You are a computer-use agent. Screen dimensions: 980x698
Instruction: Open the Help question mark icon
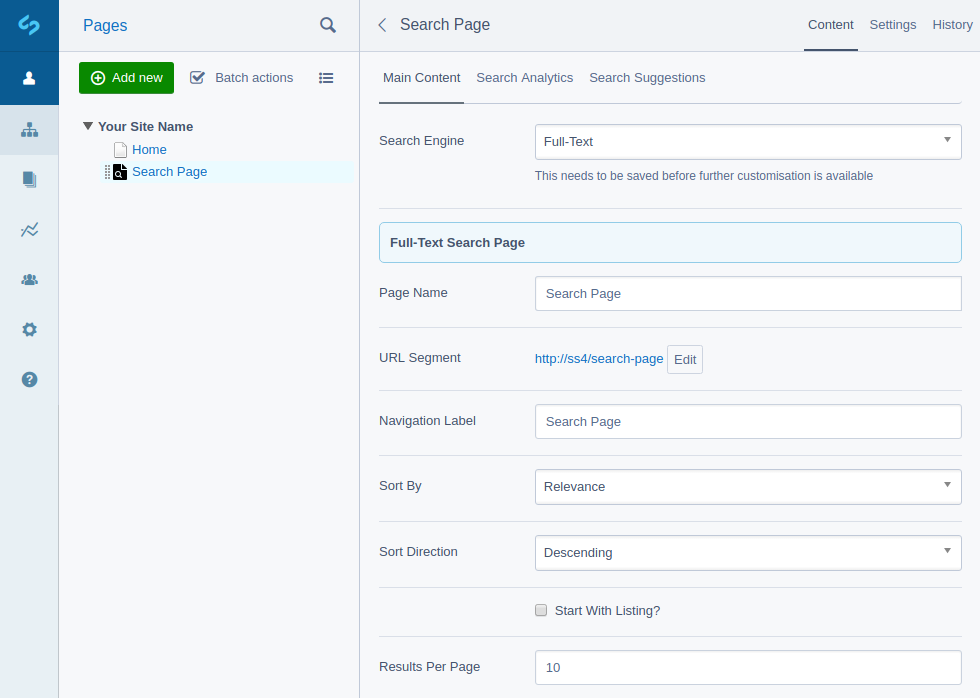coord(29,379)
